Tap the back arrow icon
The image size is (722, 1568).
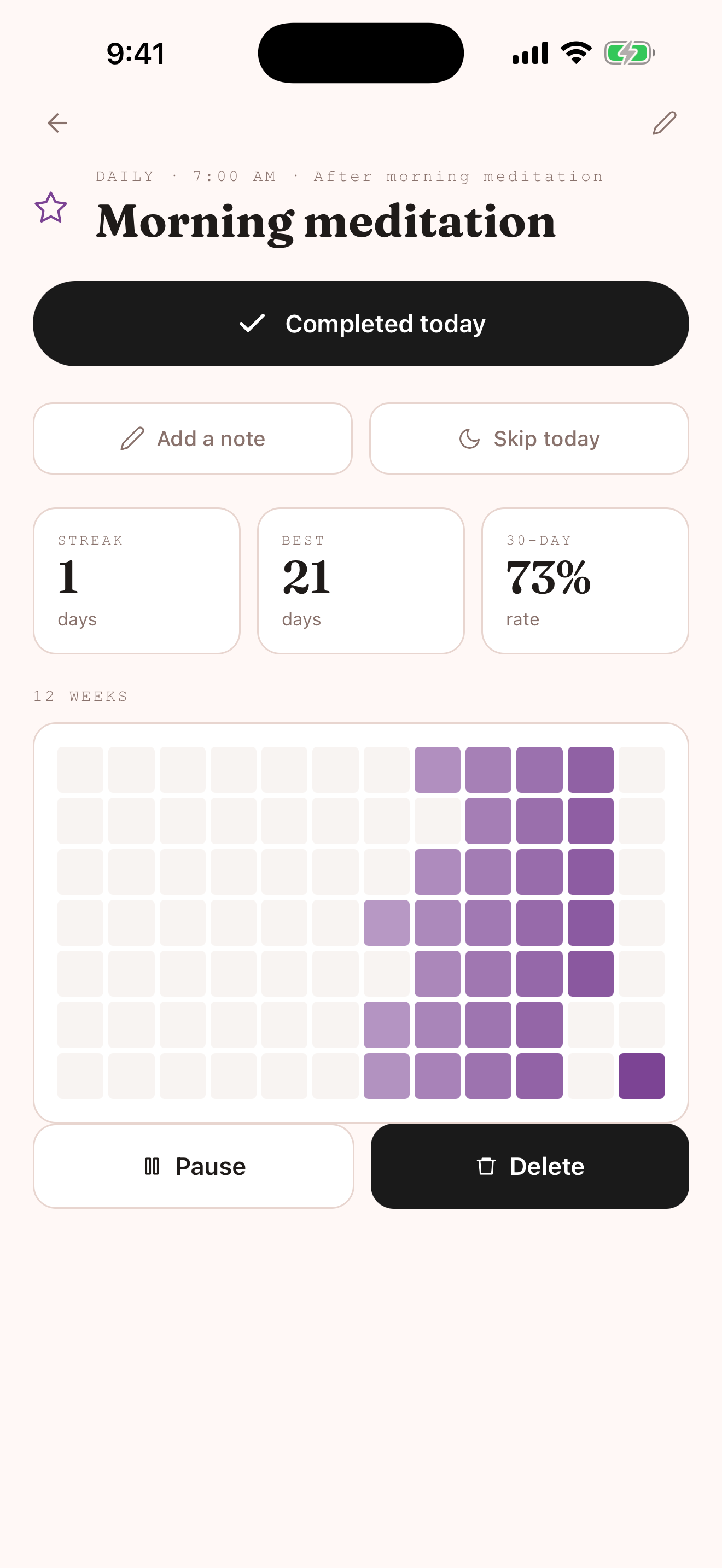tap(57, 123)
